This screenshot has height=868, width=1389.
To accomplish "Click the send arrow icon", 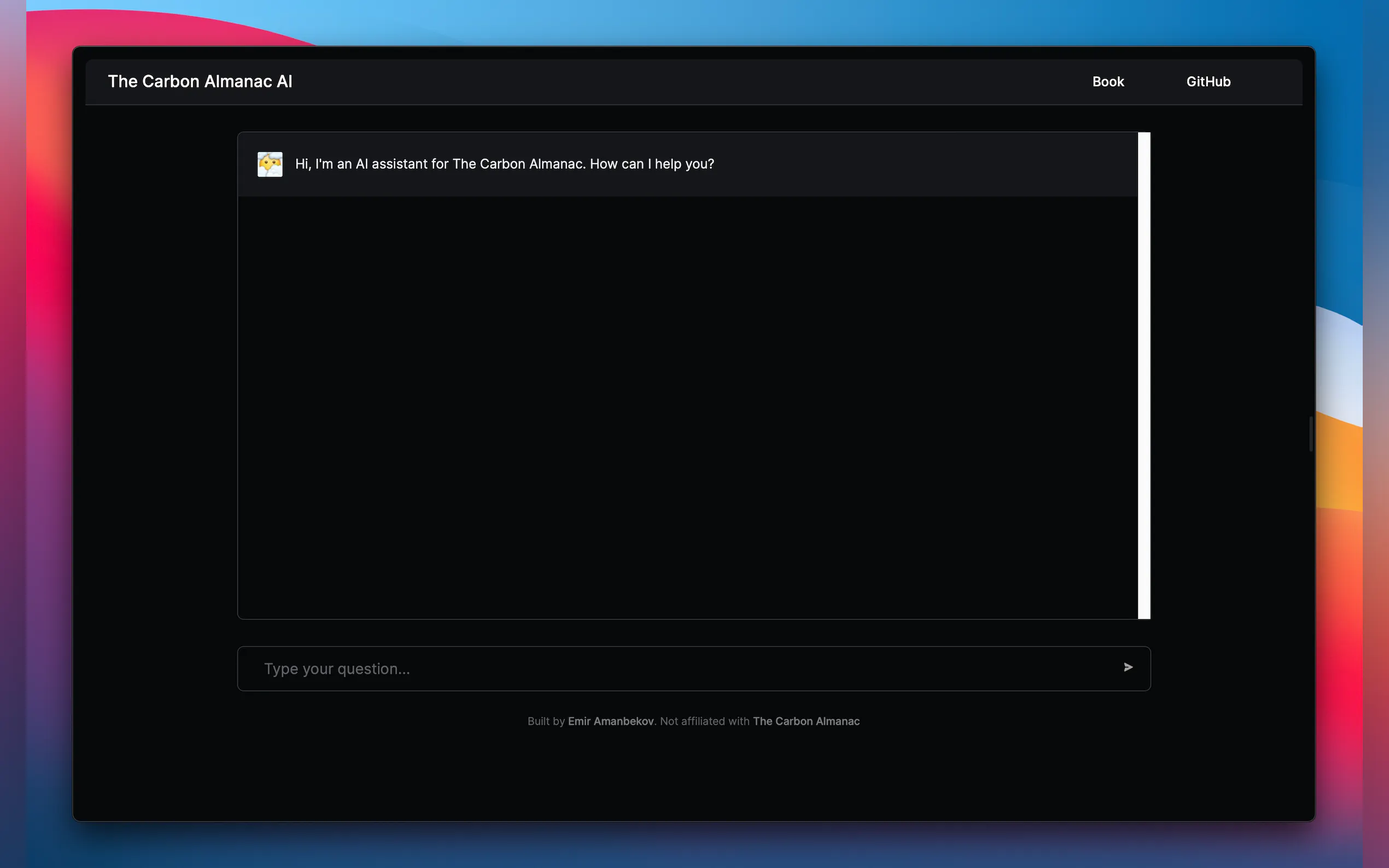I will [1128, 667].
